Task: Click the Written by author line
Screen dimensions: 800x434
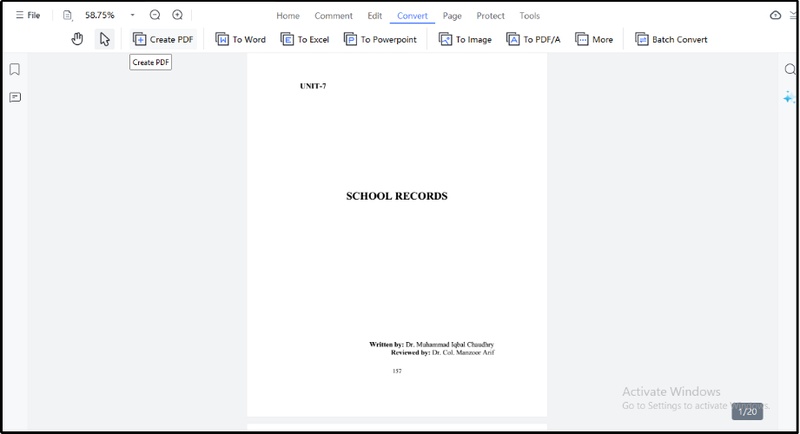Action: point(432,344)
